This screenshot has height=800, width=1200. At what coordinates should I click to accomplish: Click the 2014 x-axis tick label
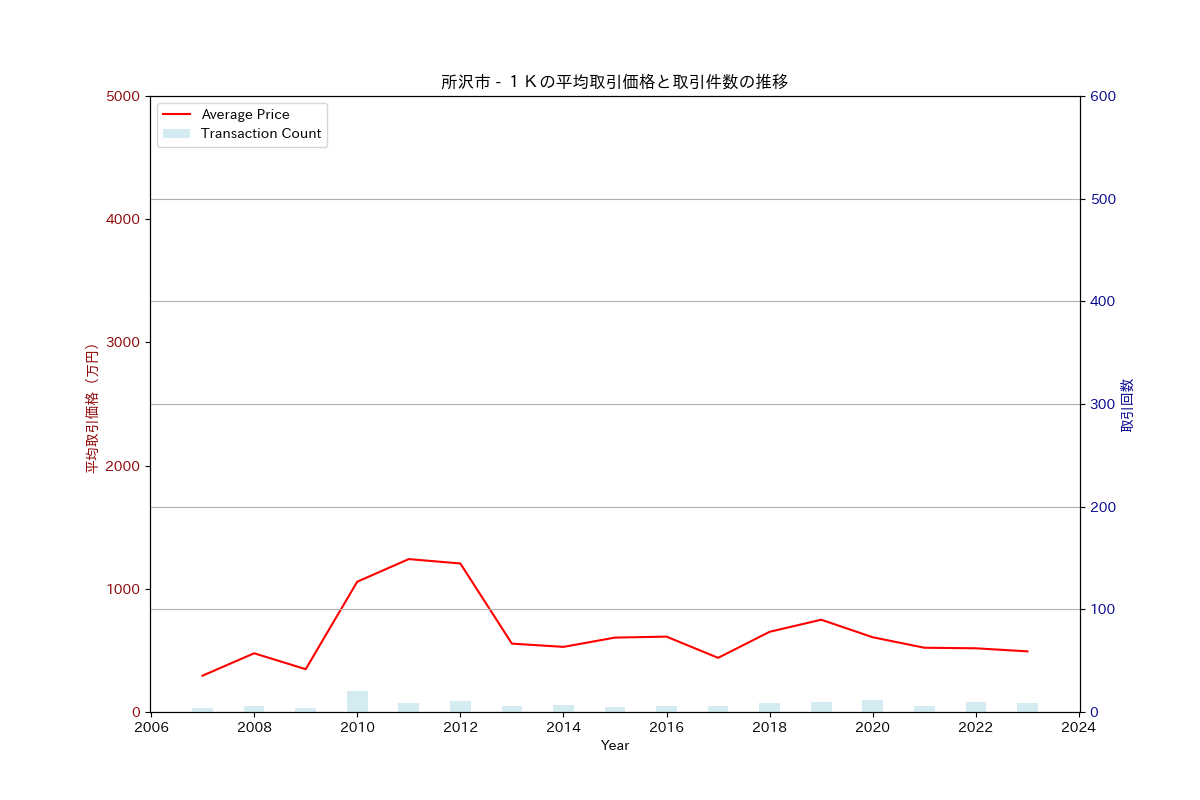(x=563, y=728)
